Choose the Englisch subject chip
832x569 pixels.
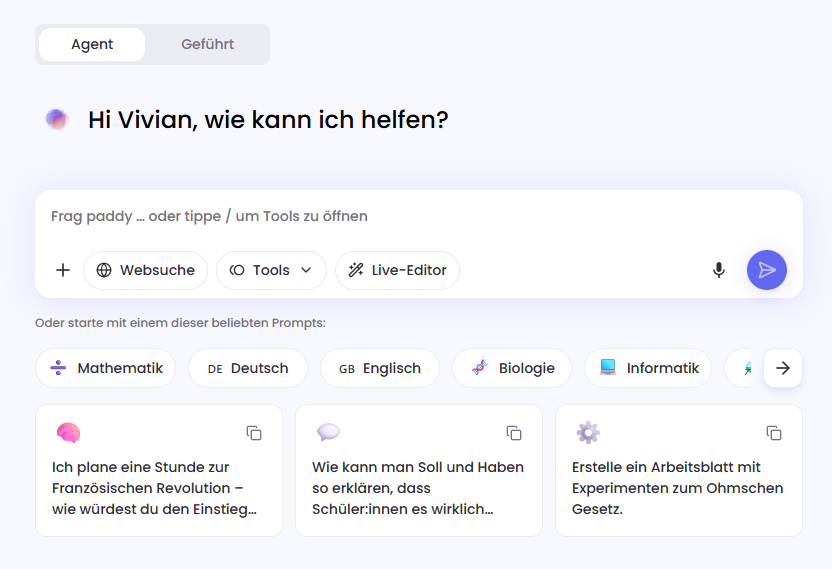click(x=379, y=368)
